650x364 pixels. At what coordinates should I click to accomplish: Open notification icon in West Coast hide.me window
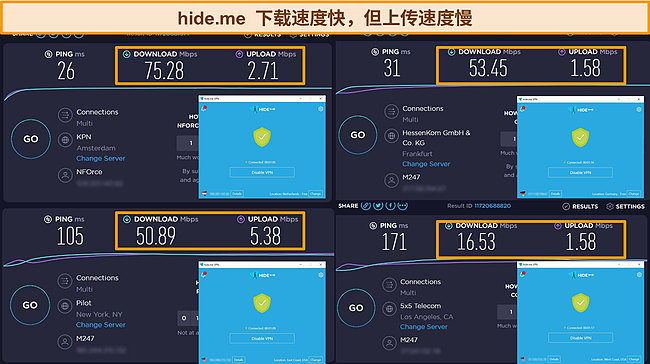click(522, 274)
